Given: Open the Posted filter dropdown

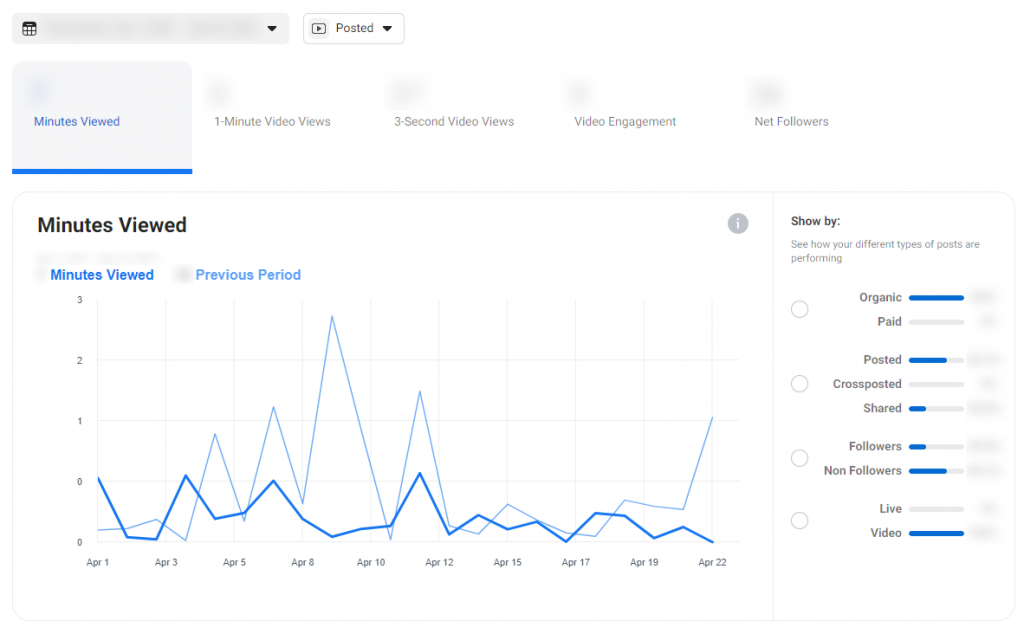Looking at the screenshot, I should coord(353,29).
